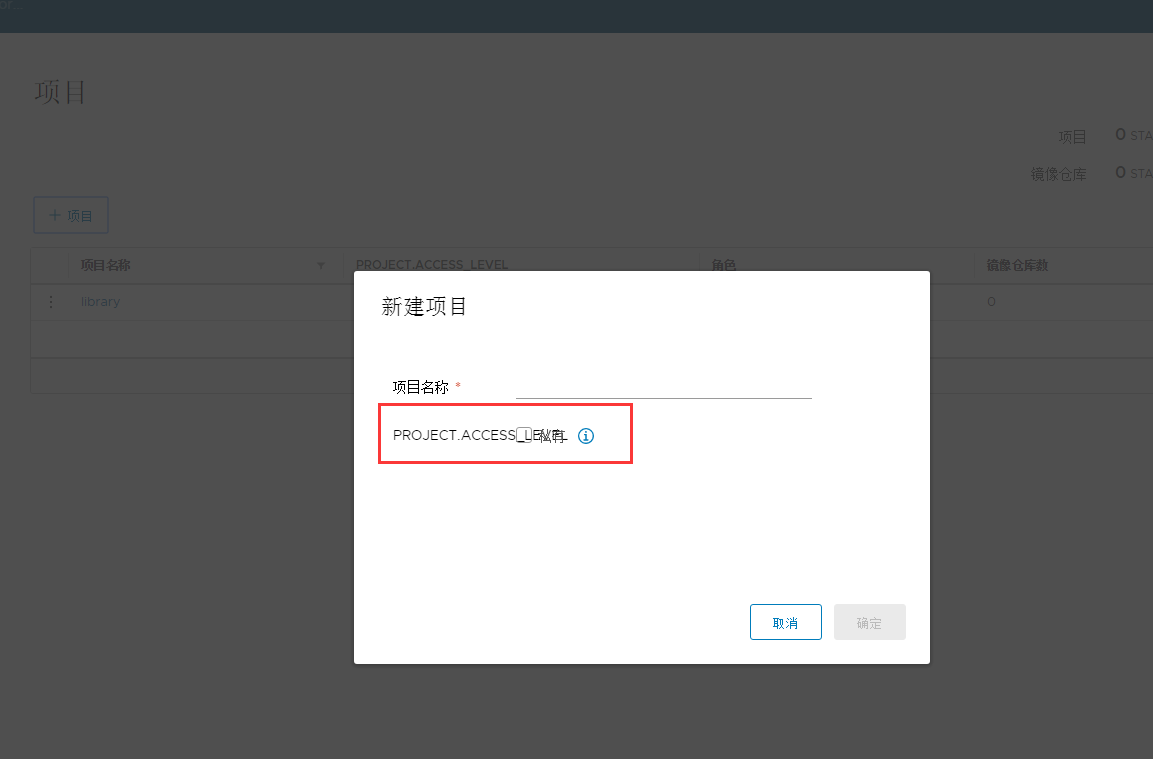Open the library project link
Screen dimensions: 1153x759
tap(100, 302)
